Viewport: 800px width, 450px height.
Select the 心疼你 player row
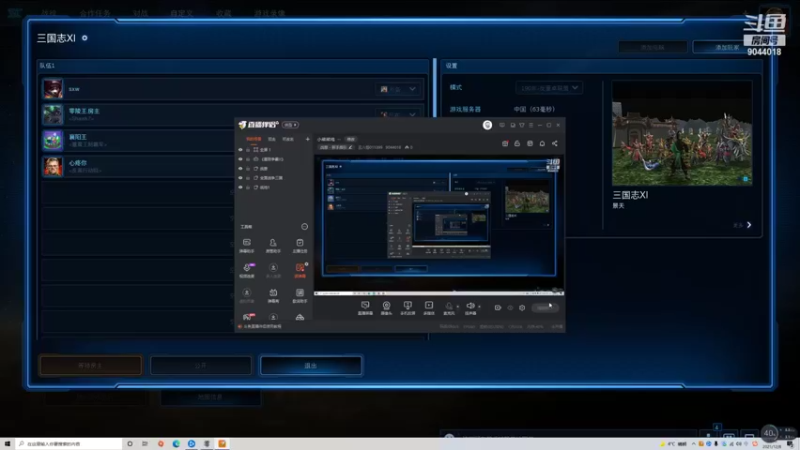click(x=138, y=166)
